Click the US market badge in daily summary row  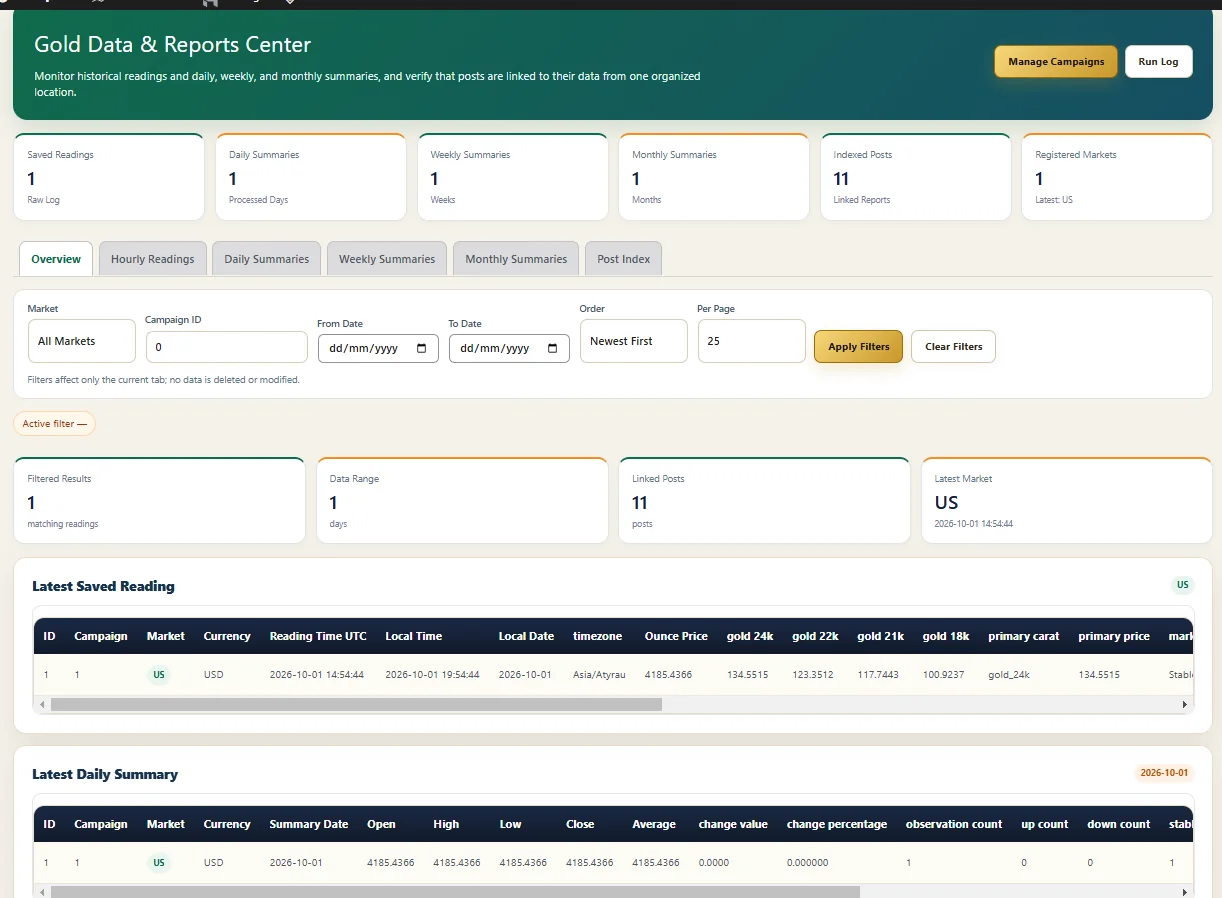point(159,863)
